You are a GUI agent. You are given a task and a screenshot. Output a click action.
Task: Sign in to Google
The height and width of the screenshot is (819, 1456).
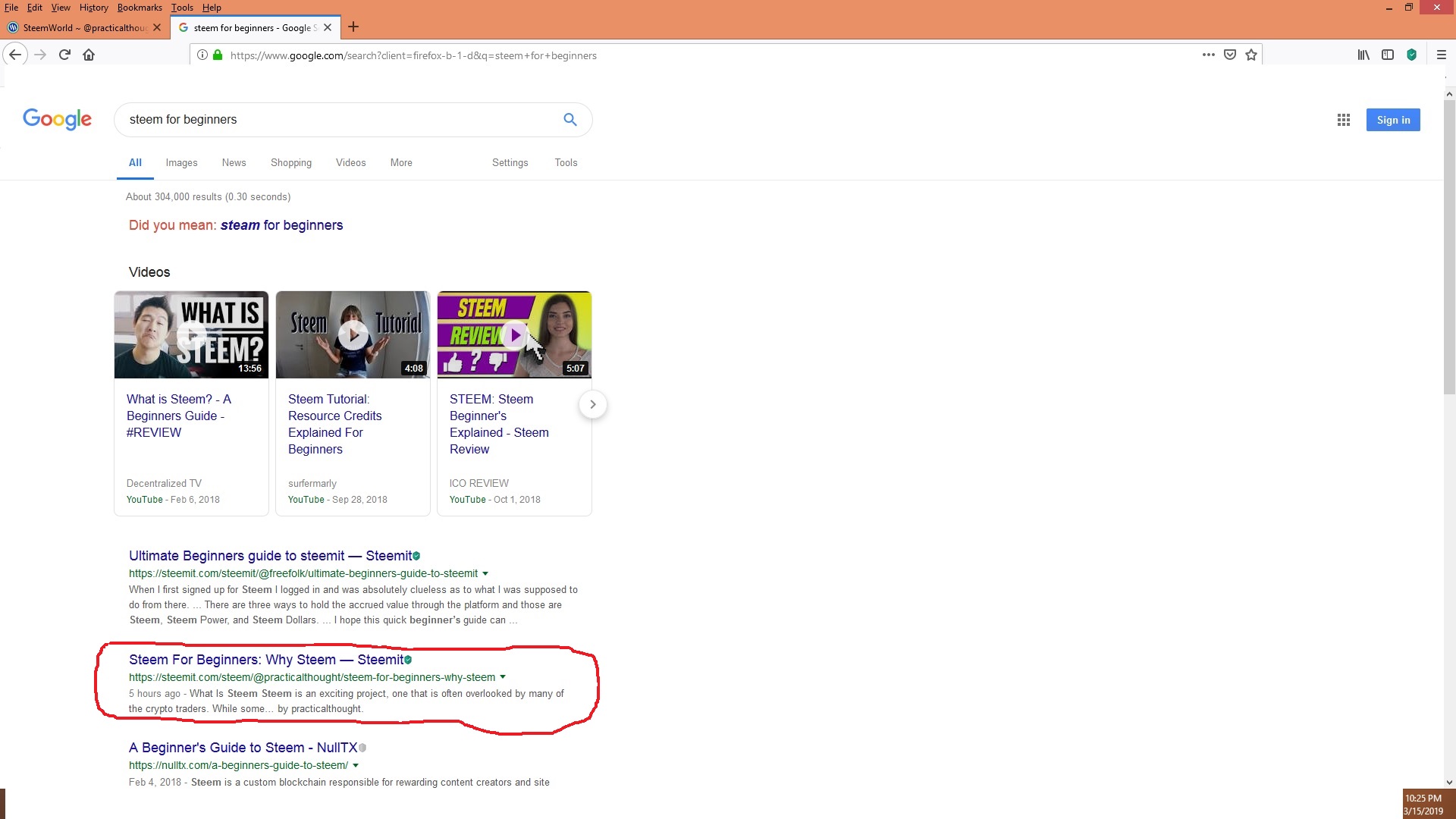pos(1393,120)
